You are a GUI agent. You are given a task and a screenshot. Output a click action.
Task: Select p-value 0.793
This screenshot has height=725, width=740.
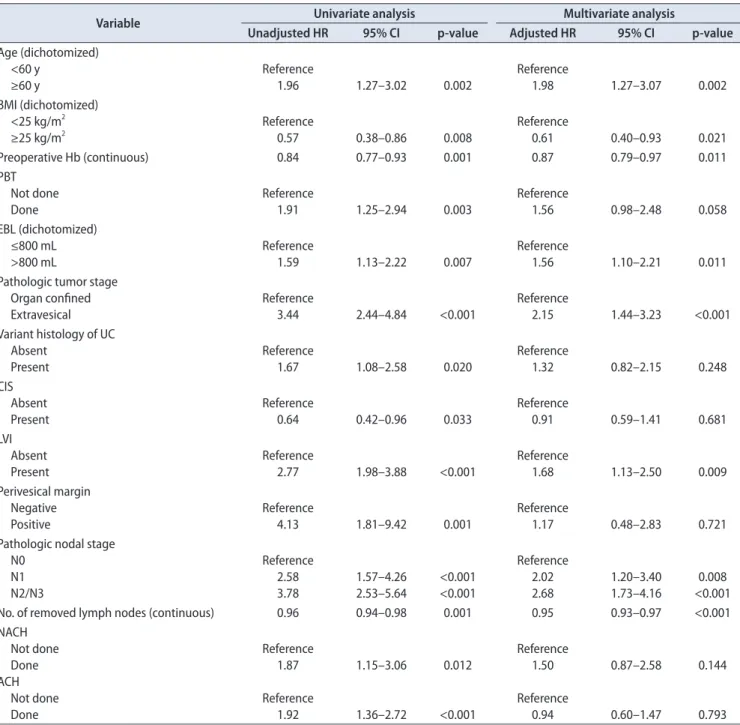(x=712, y=715)
